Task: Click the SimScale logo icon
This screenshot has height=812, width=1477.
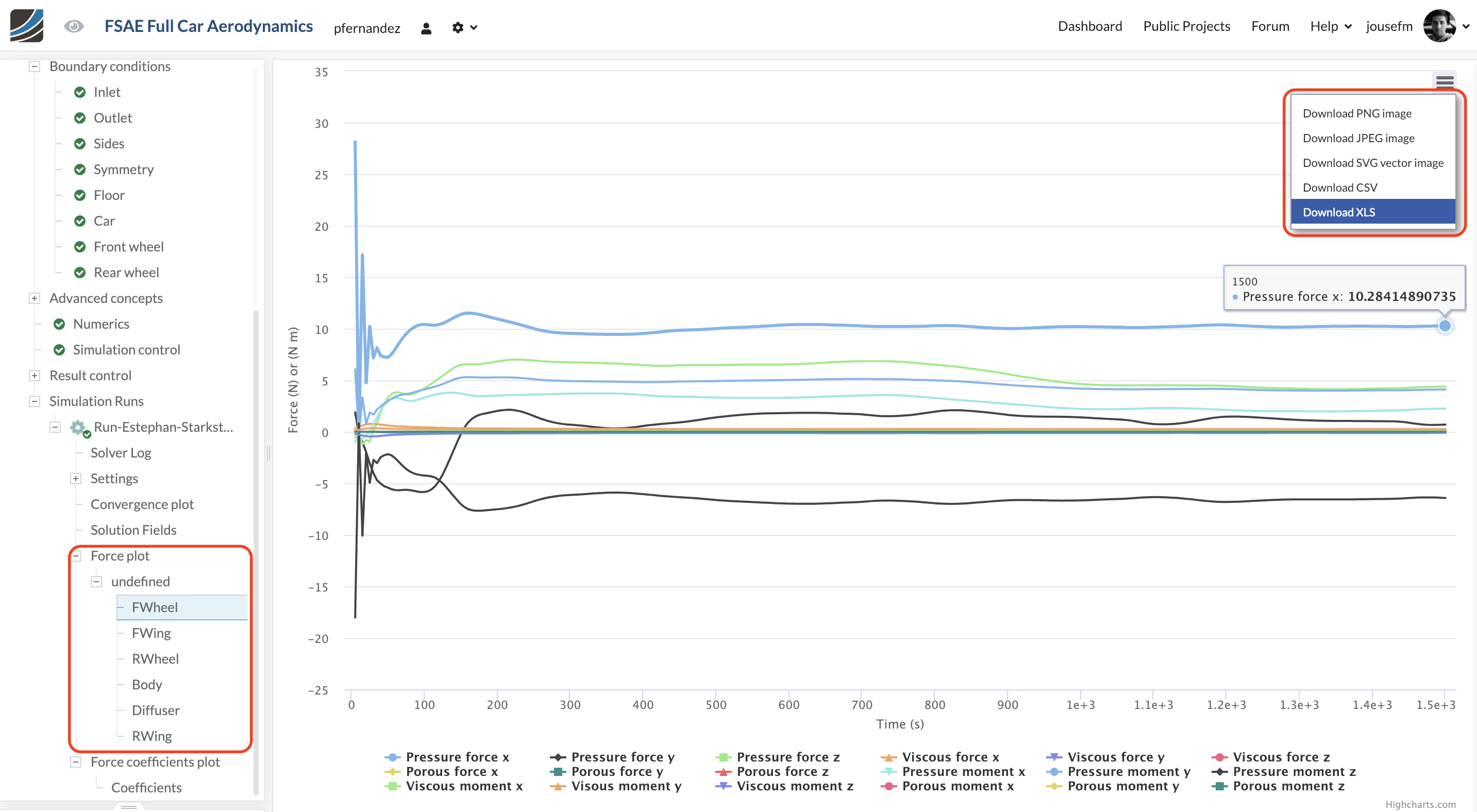Action: tap(27, 26)
